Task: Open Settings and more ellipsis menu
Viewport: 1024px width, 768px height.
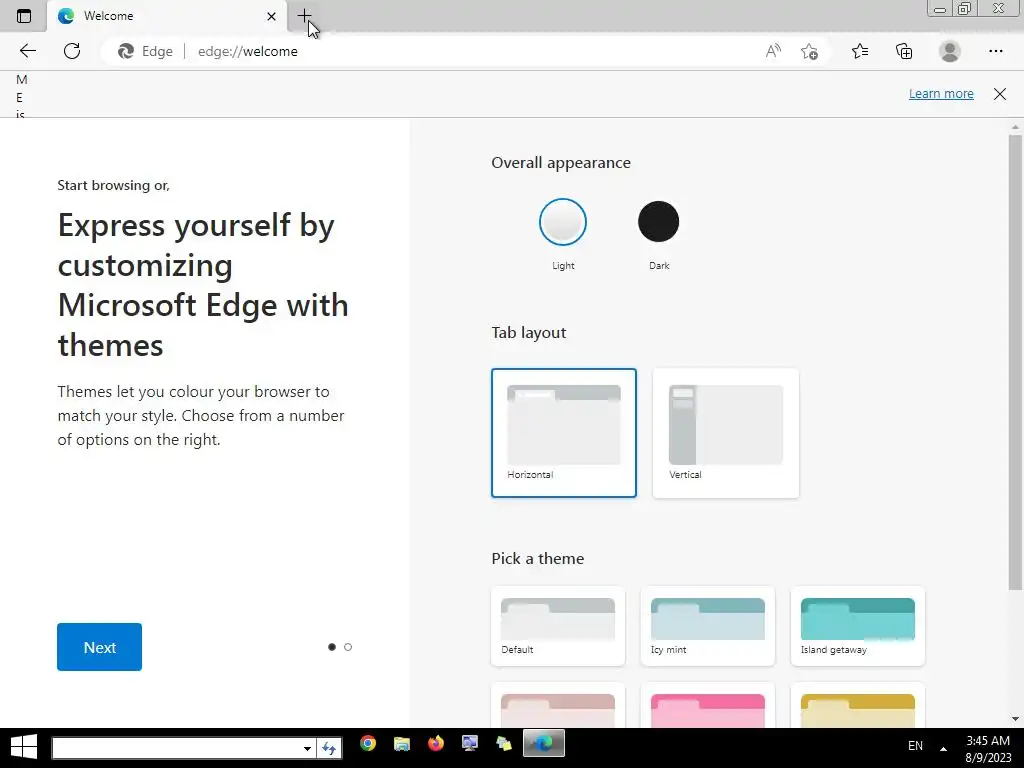Action: tap(995, 51)
